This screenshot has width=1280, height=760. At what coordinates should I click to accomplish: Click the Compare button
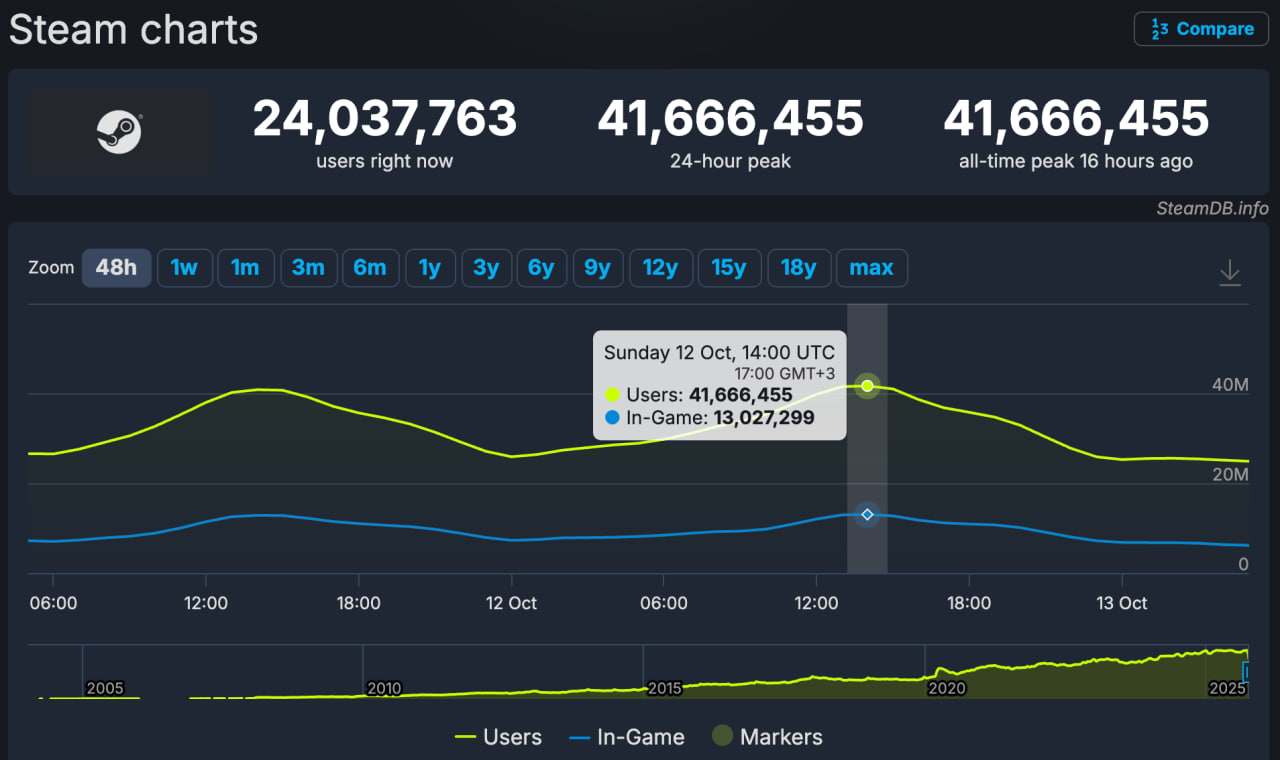tap(1201, 29)
